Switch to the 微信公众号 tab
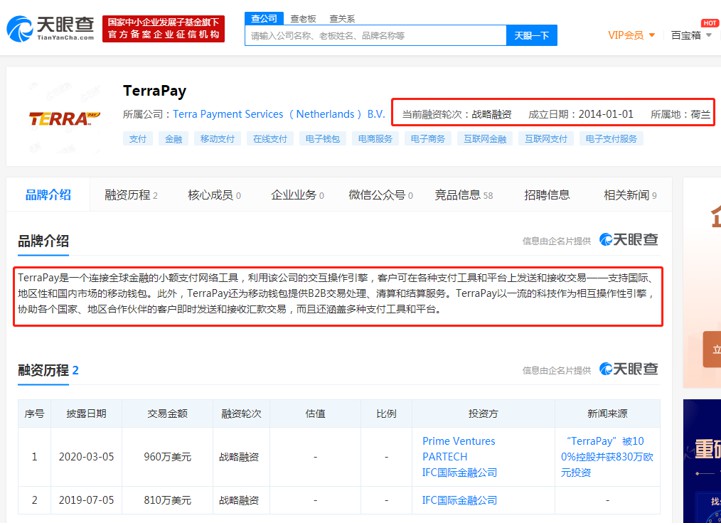This screenshot has width=721, height=525. 381,195
